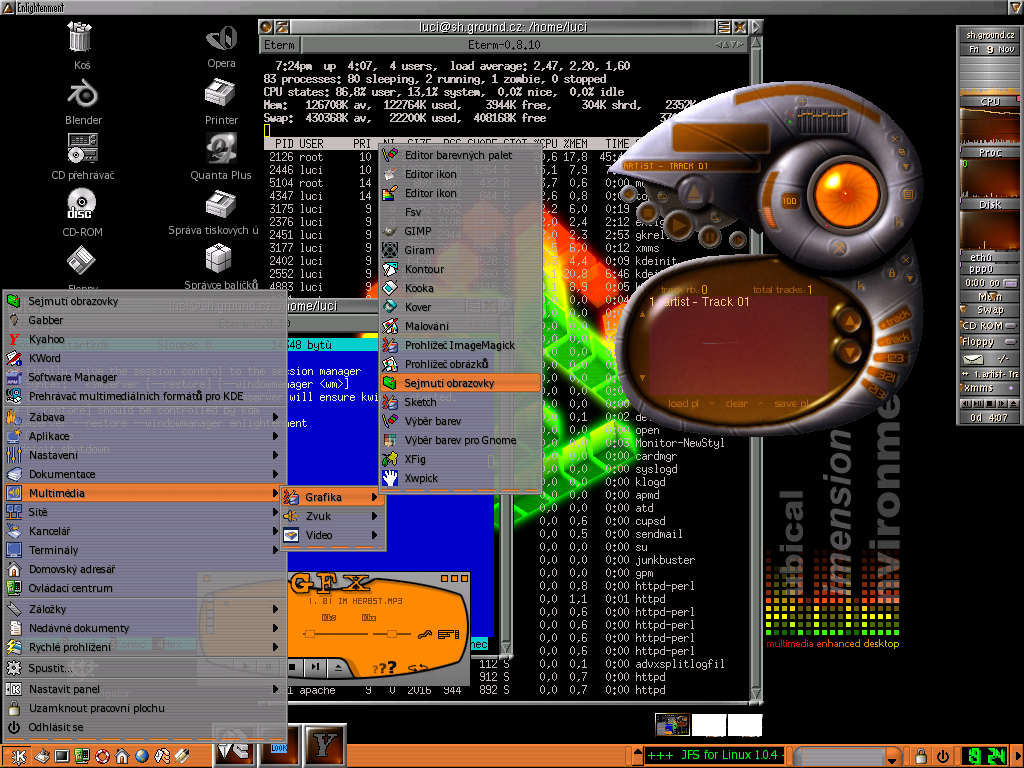Expand the Aplikace submenu

(x=145, y=436)
